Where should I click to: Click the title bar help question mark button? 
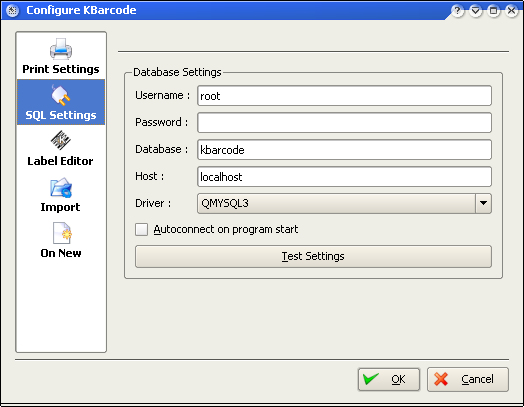[457, 11]
